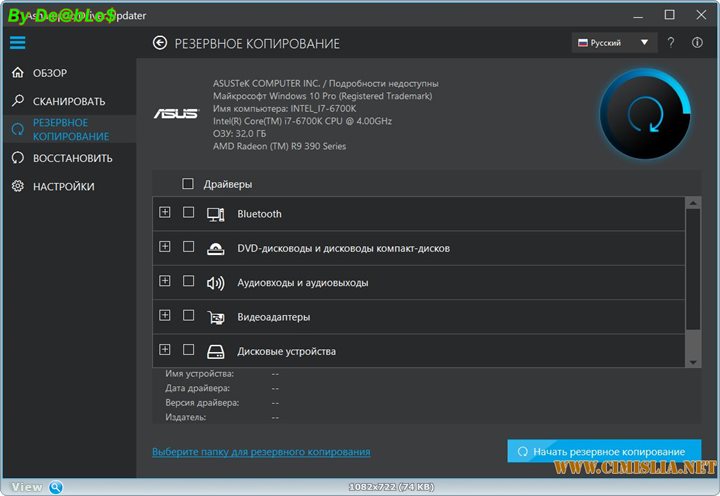Open the ОБЗОР section in sidebar
This screenshot has width=720, height=496.
click(x=49, y=73)
